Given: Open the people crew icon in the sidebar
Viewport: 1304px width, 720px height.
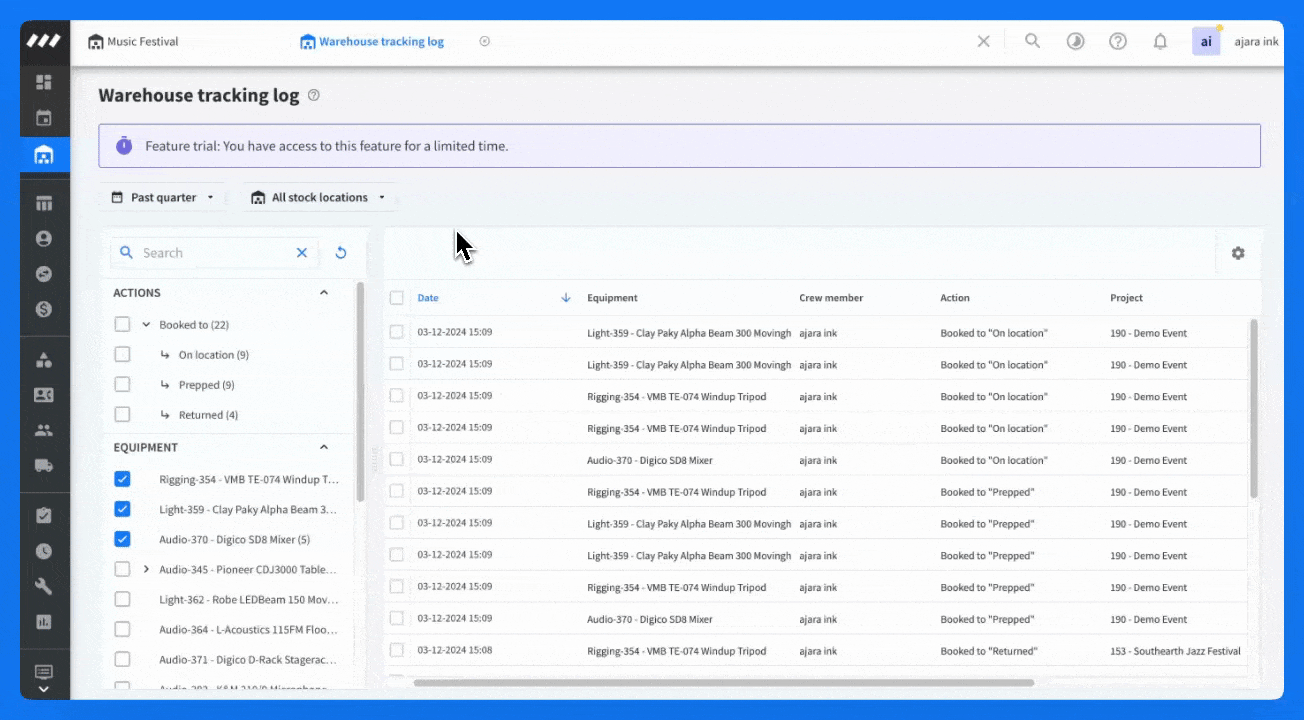Looking at the screenshot, I should pos(44,430).
